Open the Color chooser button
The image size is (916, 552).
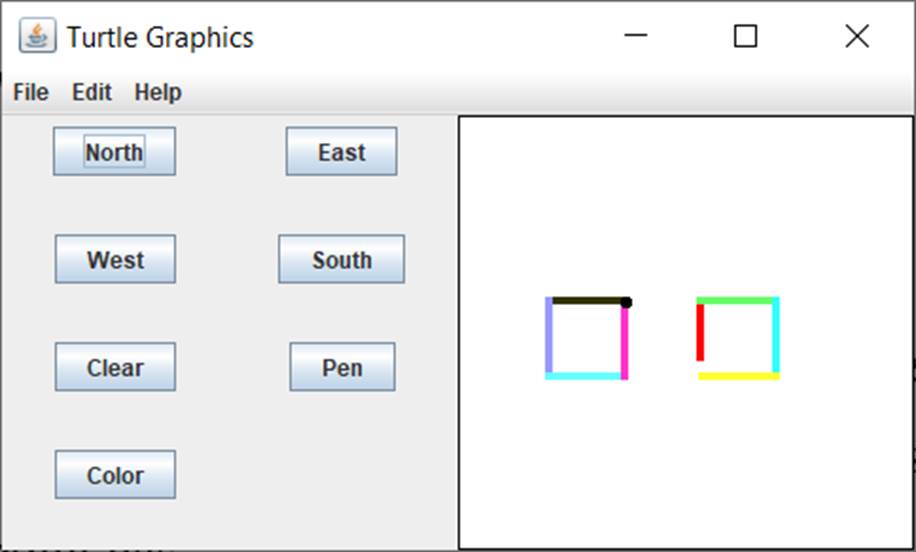coord(115,475)
